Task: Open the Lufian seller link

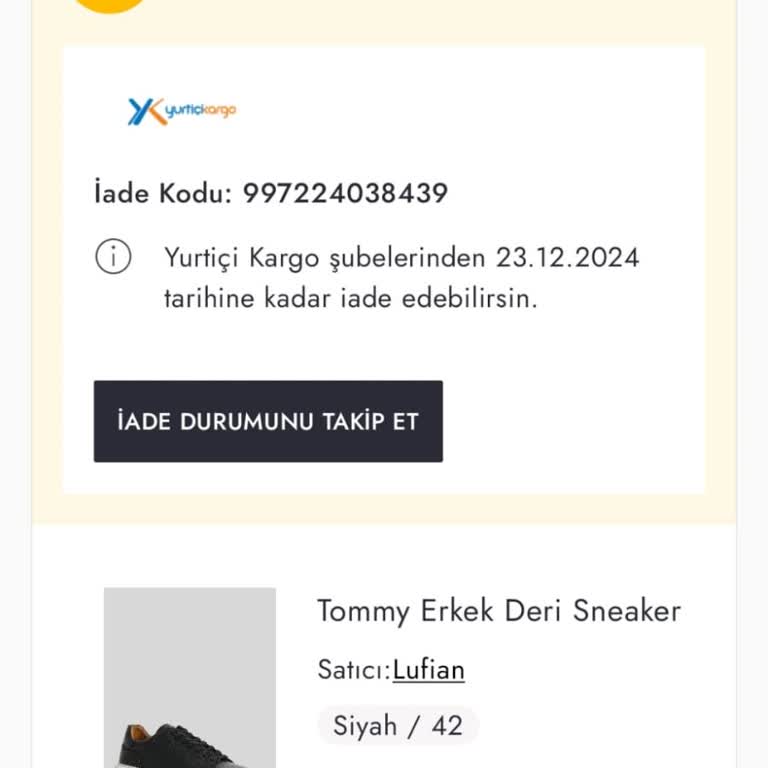Action: coord(428,669)
